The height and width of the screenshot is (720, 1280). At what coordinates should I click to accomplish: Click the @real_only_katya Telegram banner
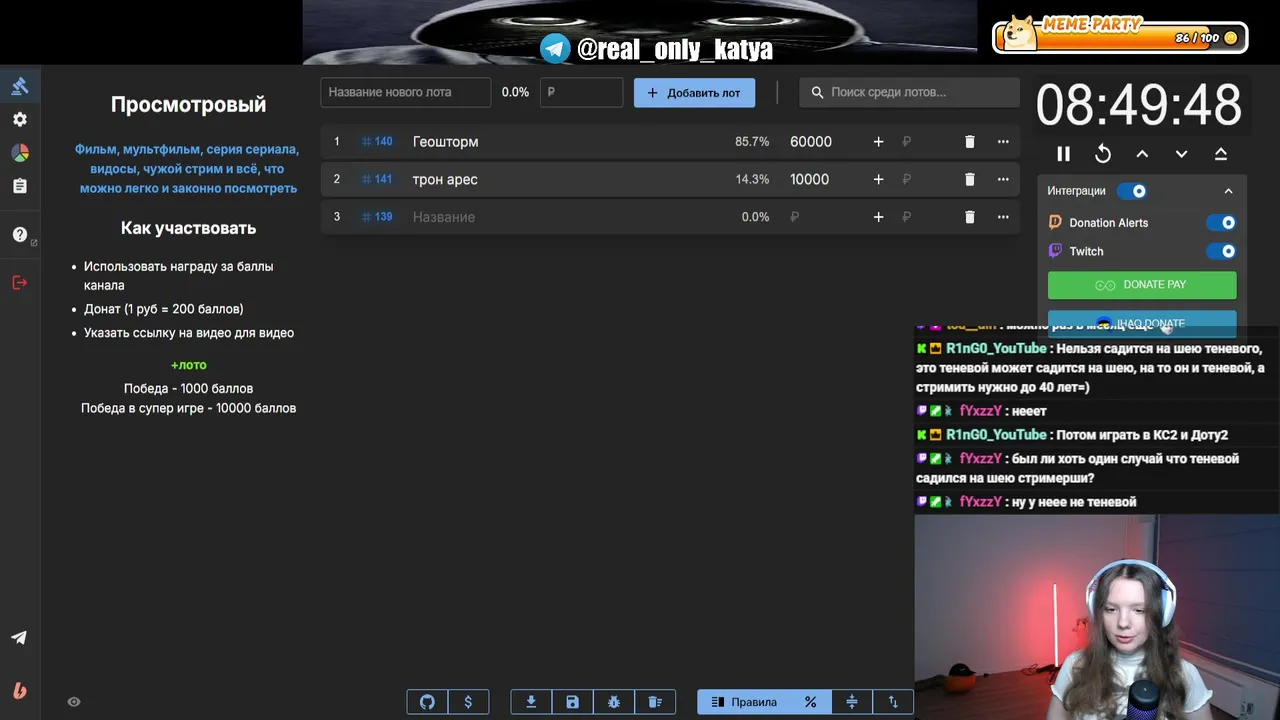tap(657, 49)
